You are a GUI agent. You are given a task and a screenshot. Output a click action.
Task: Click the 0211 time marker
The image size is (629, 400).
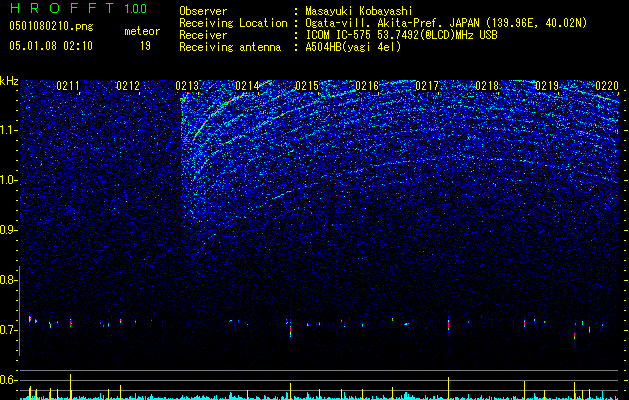click(x=68, y=85)
